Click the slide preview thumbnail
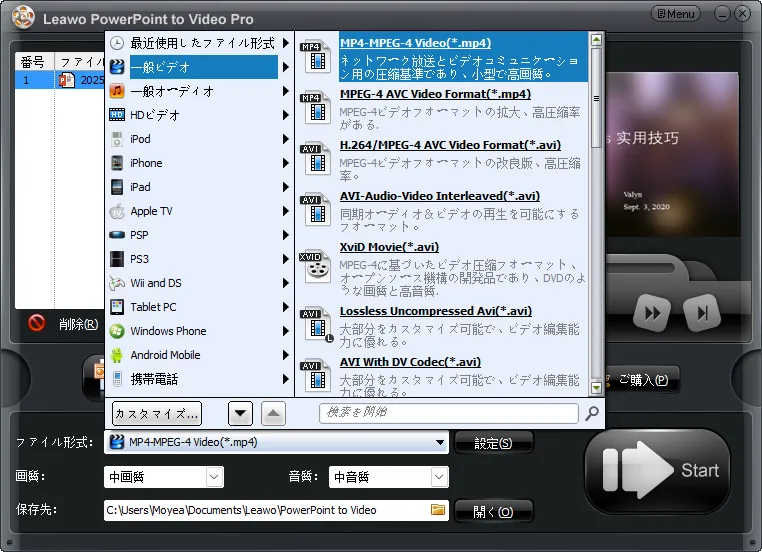 click(x=672, y=155)
